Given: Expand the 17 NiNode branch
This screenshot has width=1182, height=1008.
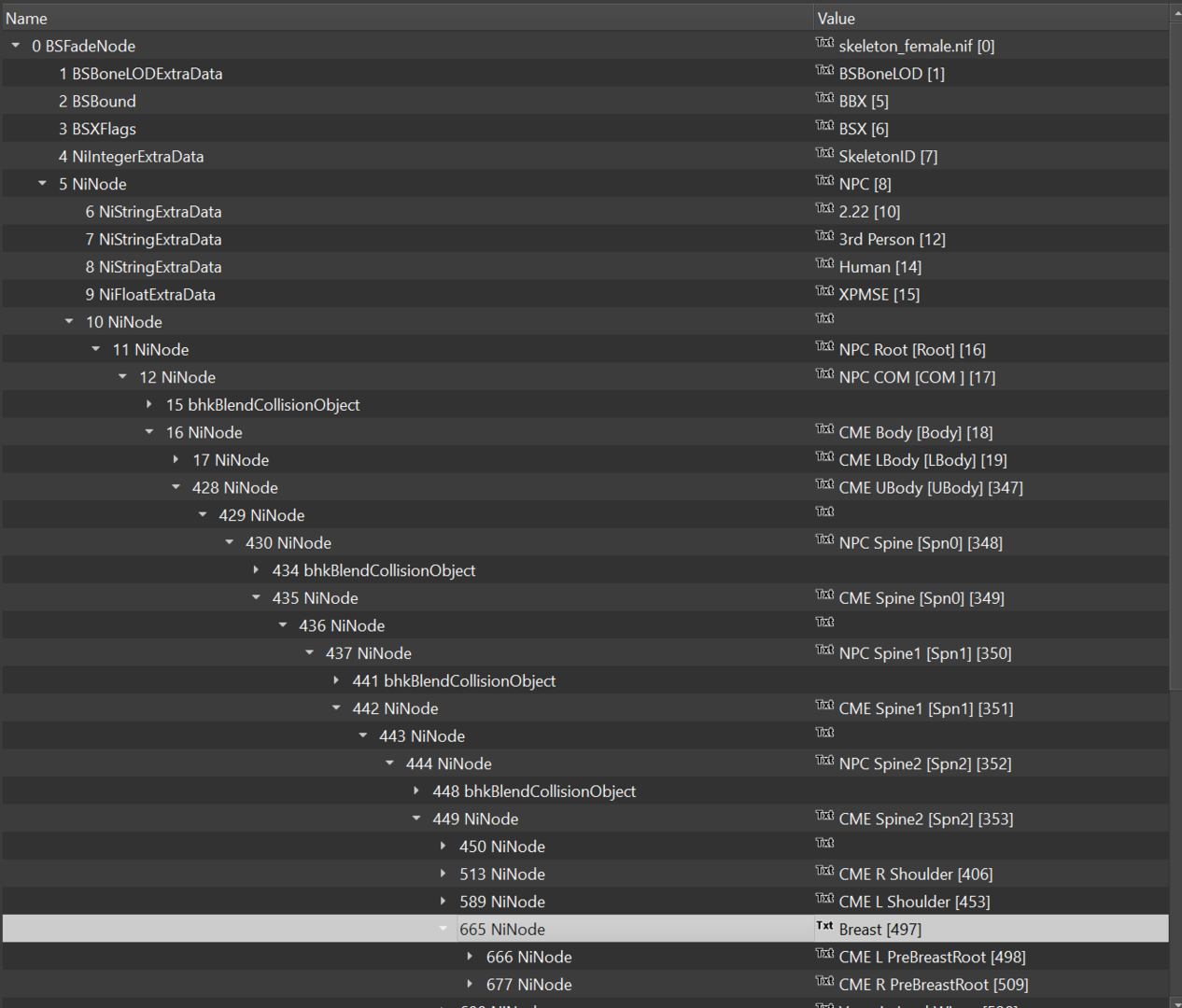Looking at the screenshot, I should click(176, 459).
